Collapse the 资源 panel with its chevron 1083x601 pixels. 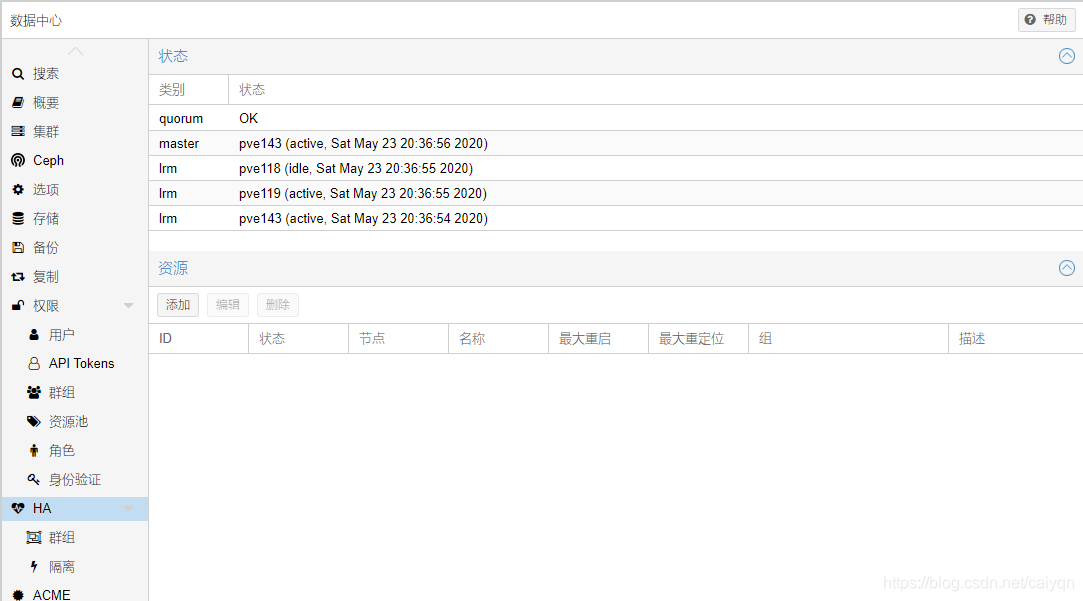1066,268
